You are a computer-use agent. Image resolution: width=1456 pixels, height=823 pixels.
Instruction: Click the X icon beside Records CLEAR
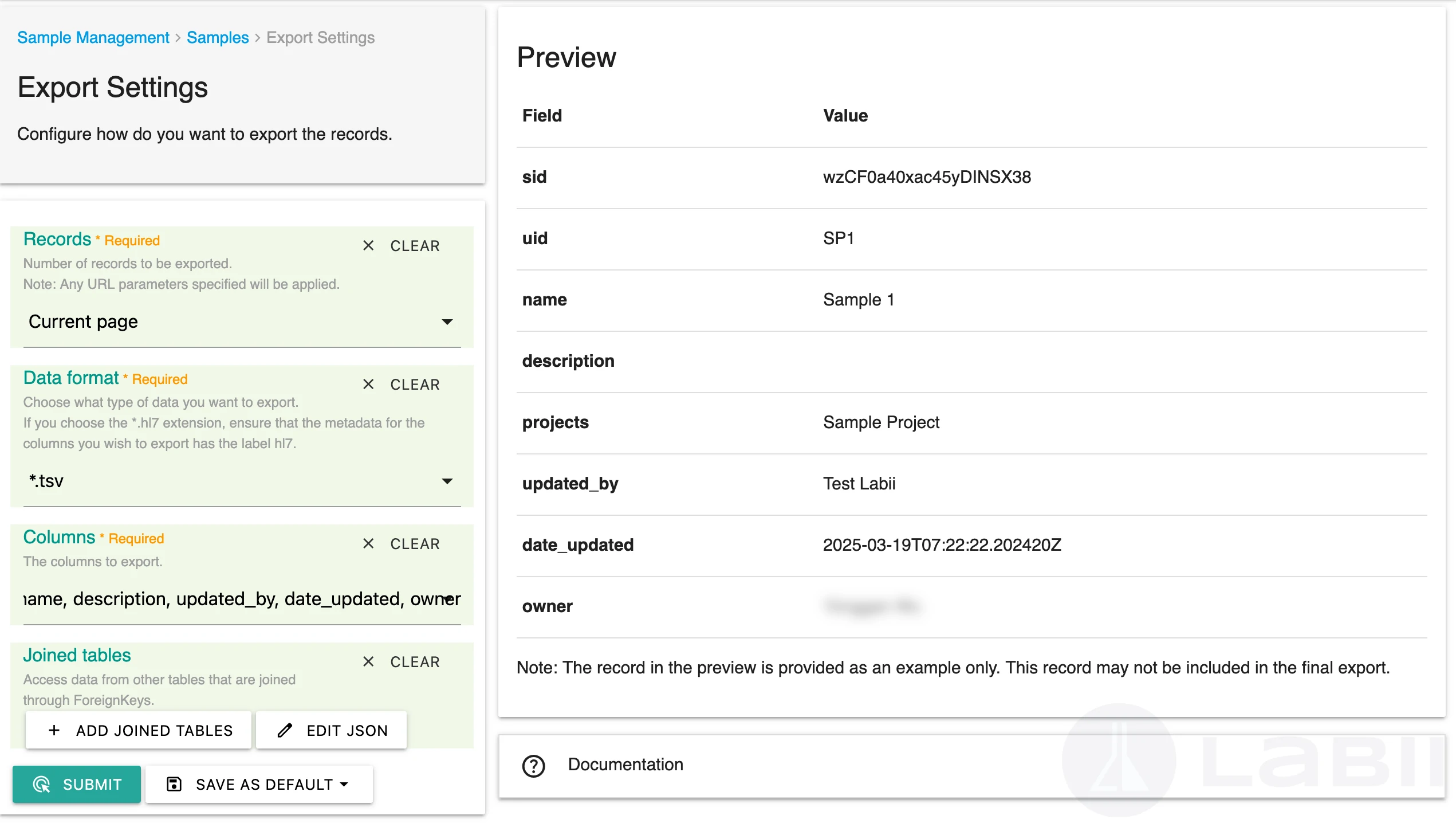(368, 246)
